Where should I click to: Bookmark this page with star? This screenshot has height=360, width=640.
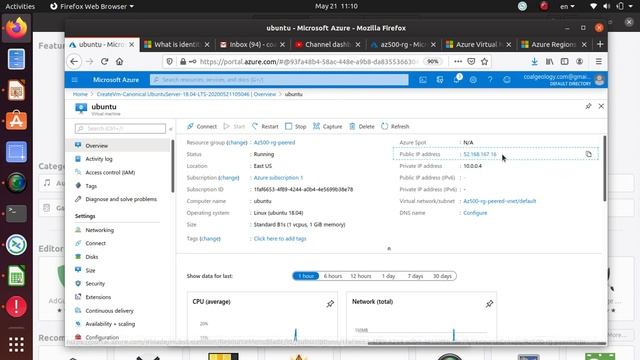484,62
